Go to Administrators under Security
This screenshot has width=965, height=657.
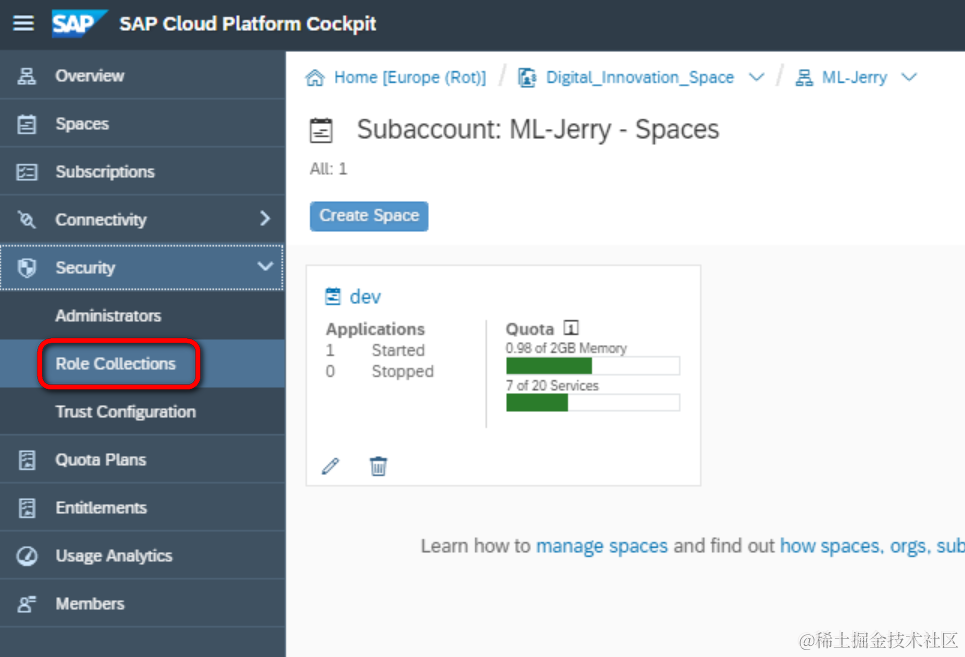point(108,316)
